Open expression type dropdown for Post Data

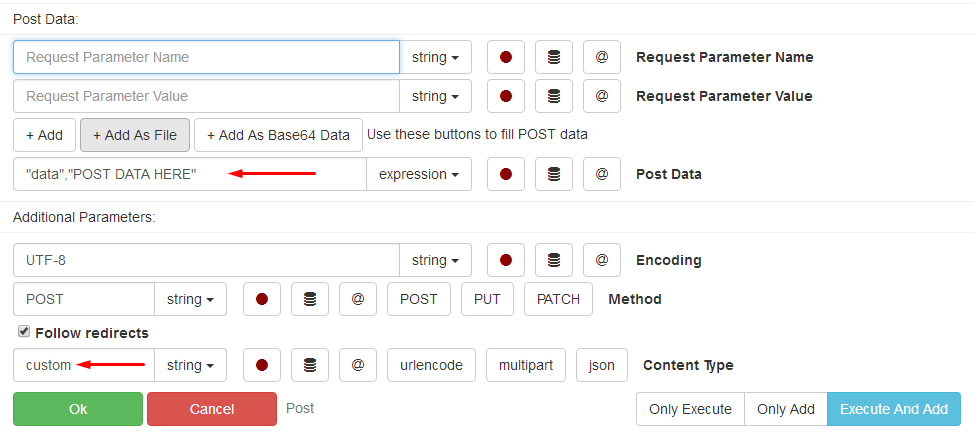[x=419, y=174]
